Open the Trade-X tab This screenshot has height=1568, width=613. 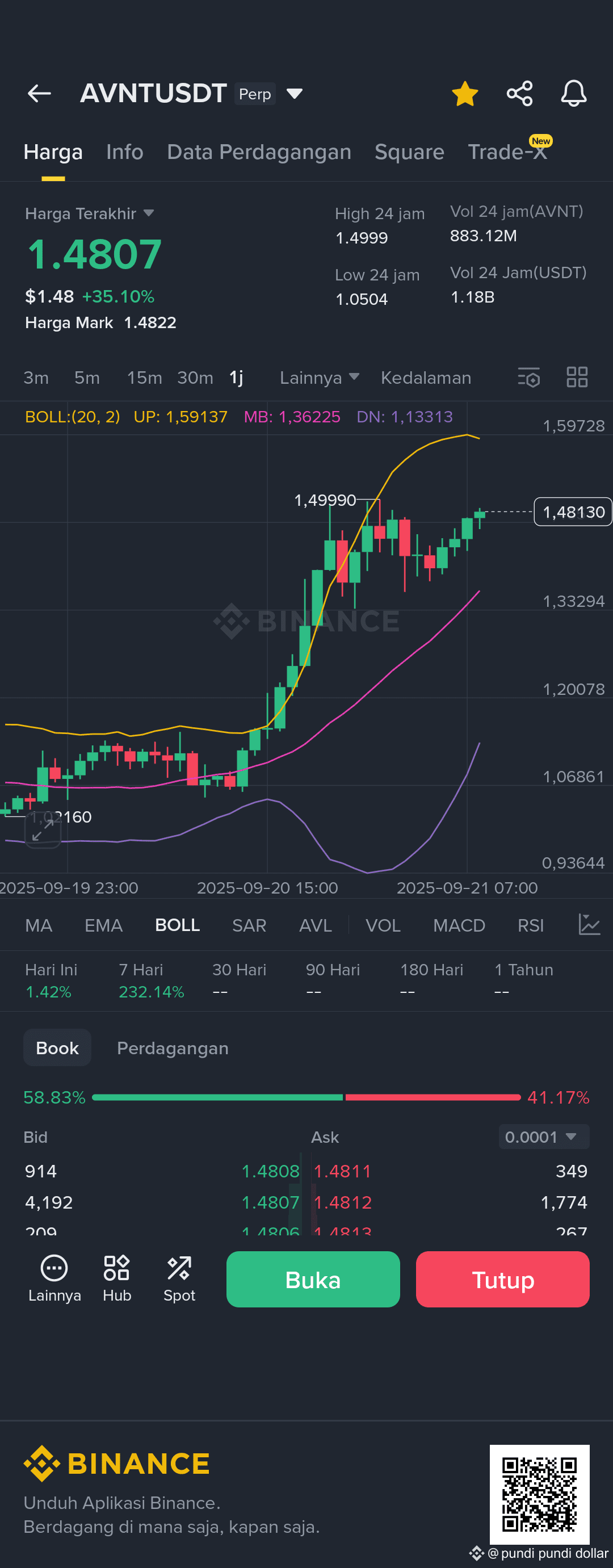[x=507, y=152]
